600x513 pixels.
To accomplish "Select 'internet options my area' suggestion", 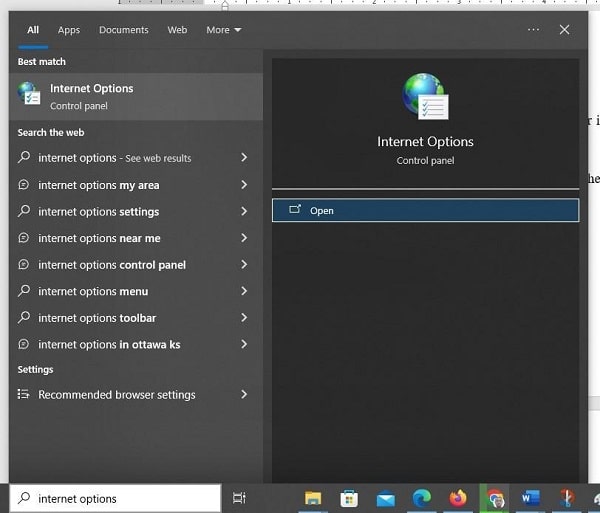I will click(x=136, y=185).
